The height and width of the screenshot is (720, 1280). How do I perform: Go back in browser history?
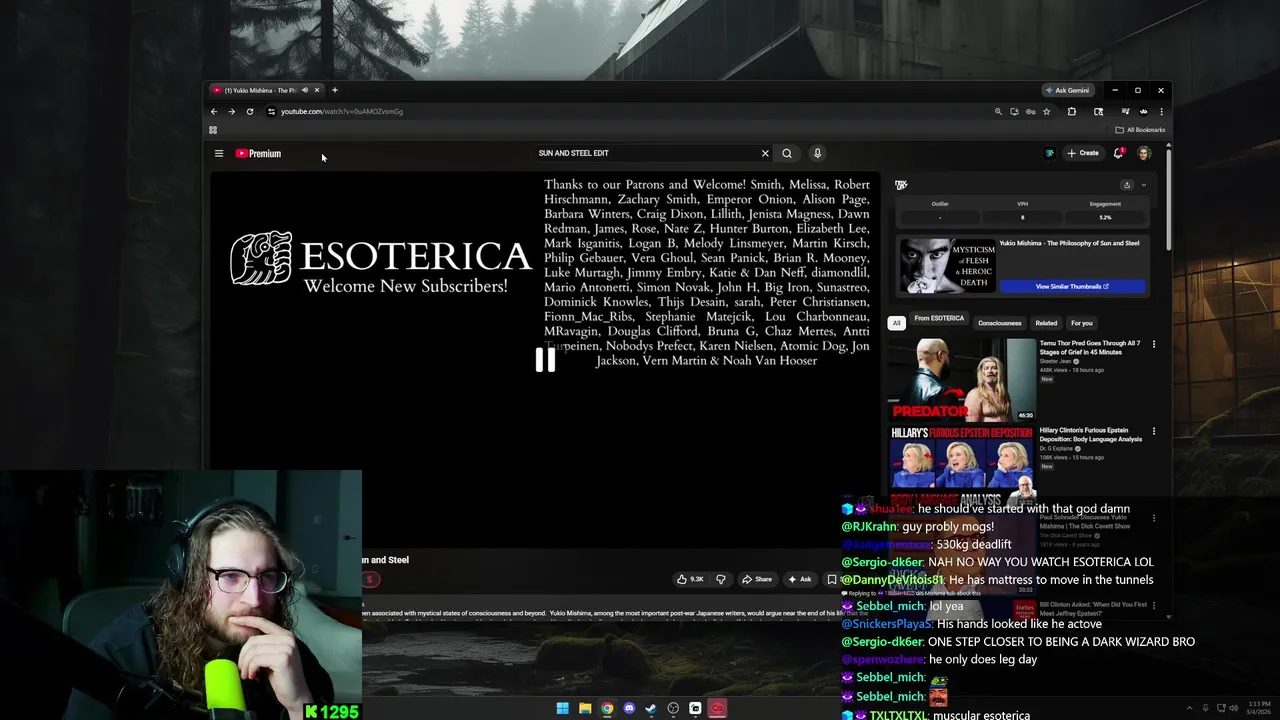pos(214,111)
